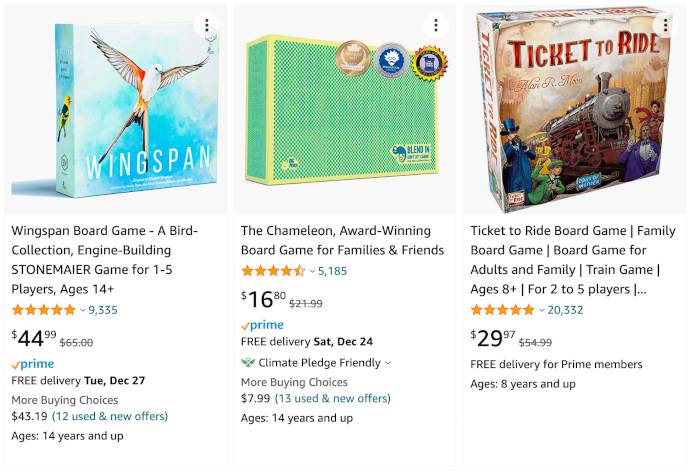Expand rating breakdown chevron for Wingspan
The height and width of the screenshot is (475, 690).
pos(82,310)
